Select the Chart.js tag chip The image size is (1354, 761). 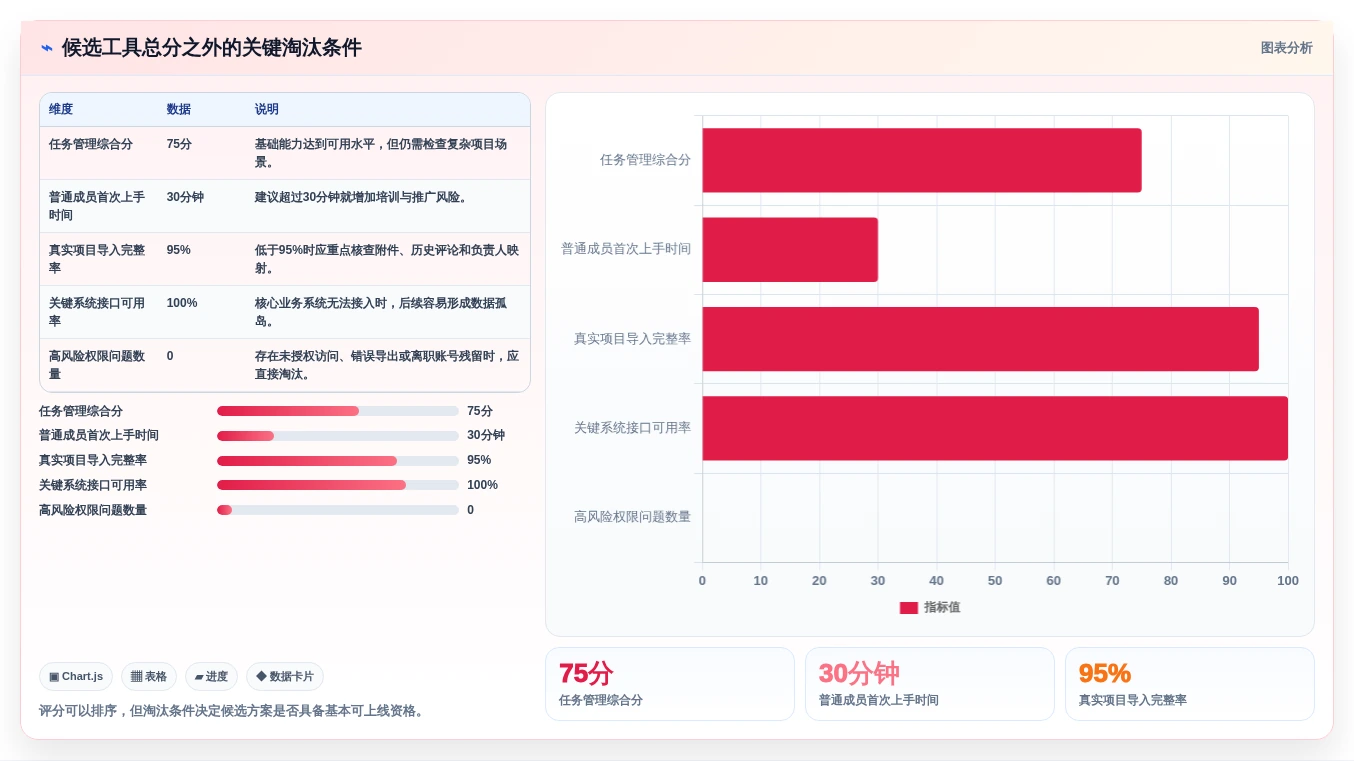[x=76, y=677]
